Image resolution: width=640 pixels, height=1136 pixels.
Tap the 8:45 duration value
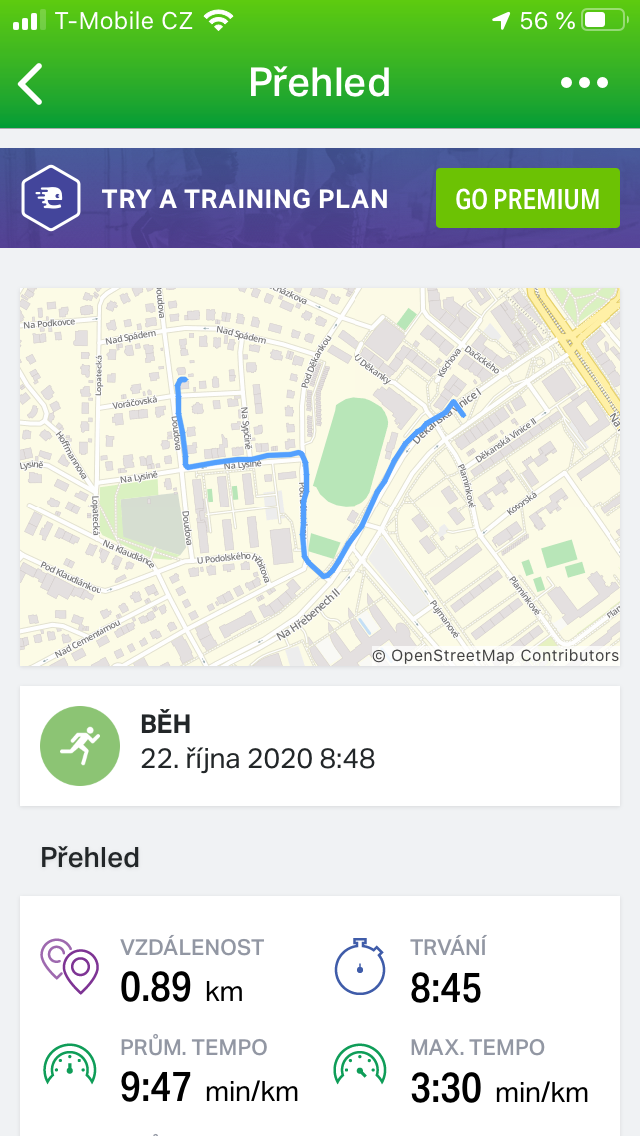click(446, 988)
